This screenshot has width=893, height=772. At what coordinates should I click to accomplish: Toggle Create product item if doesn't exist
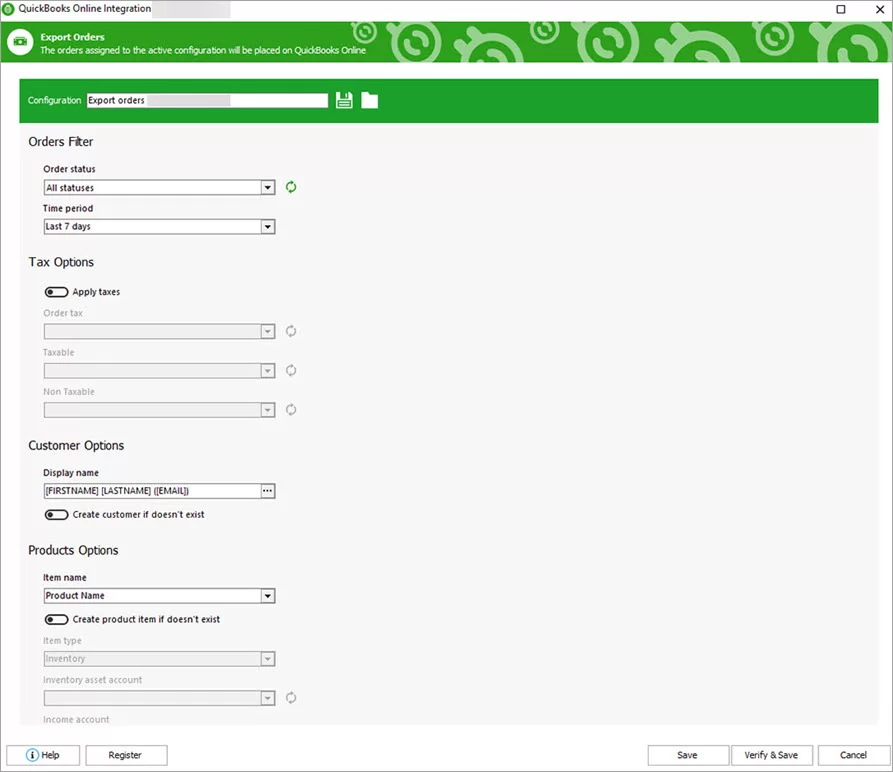(x=56, y=619)
